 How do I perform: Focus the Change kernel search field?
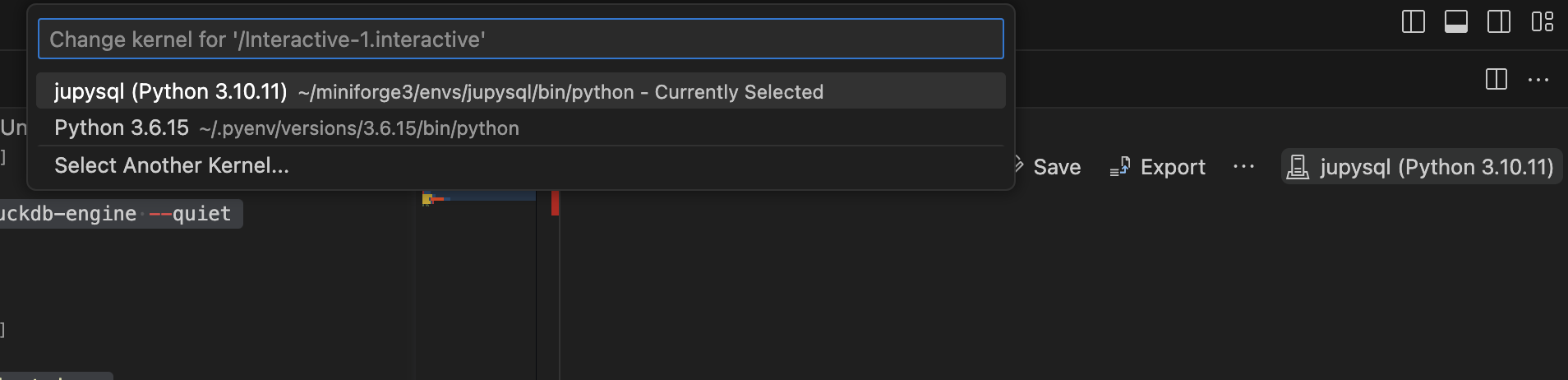pyautogui.click(x=520, y=39)
